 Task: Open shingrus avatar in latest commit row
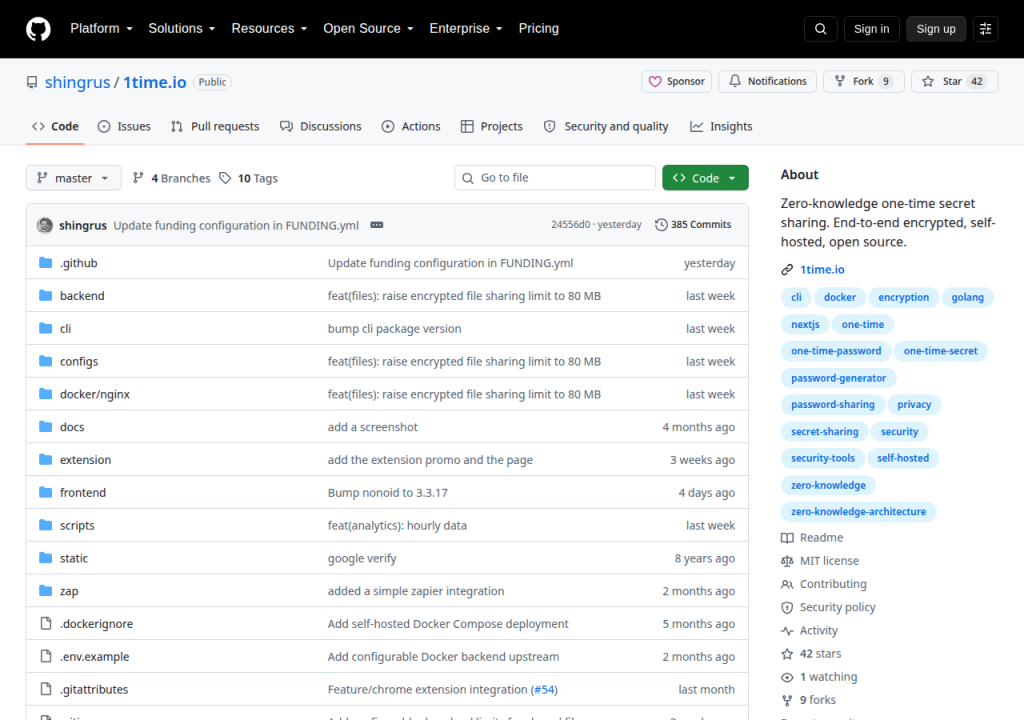[44, 225]
